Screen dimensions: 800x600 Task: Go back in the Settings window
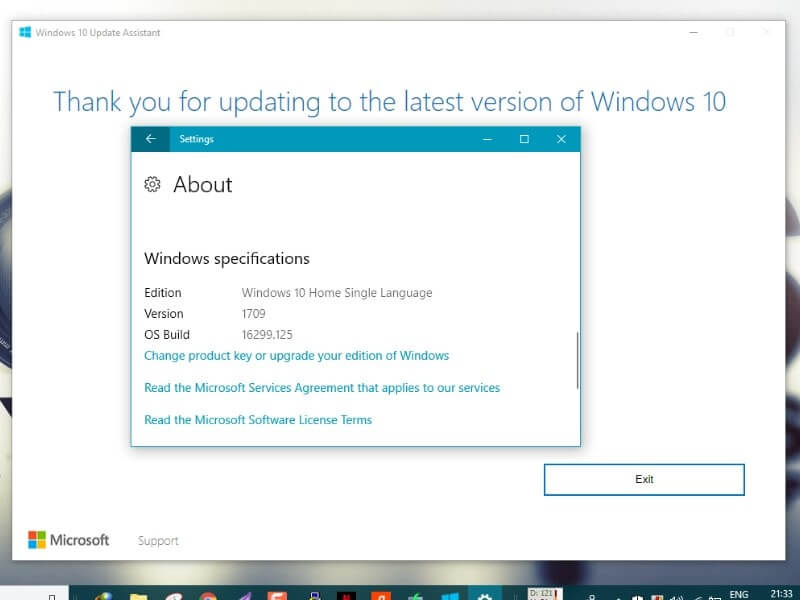click(151, 139)
